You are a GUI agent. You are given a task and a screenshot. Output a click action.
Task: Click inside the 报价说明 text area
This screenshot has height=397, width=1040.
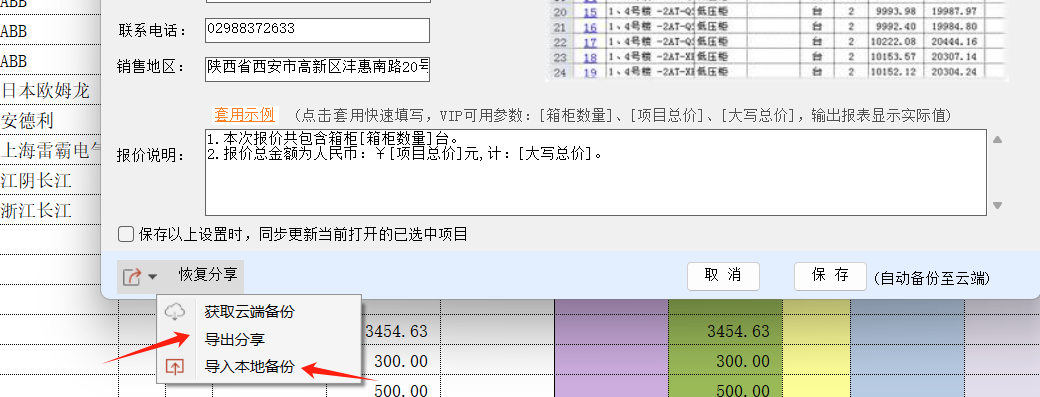(x=596, y=172)
